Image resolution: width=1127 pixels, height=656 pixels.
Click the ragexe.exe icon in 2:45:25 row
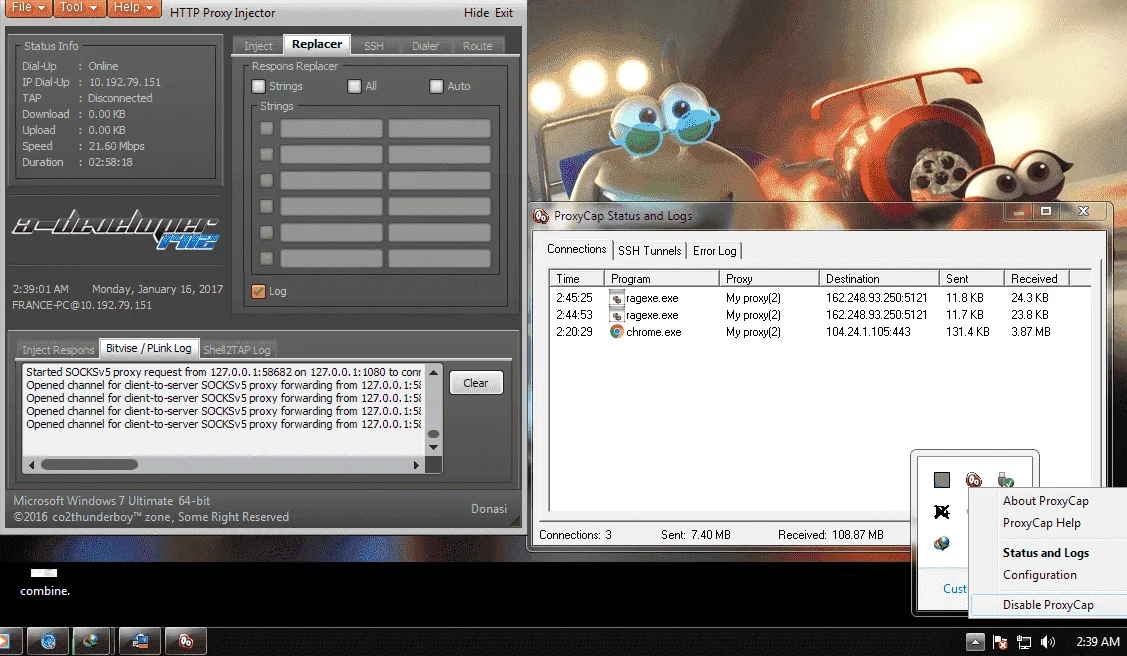(x=616, y=297)
